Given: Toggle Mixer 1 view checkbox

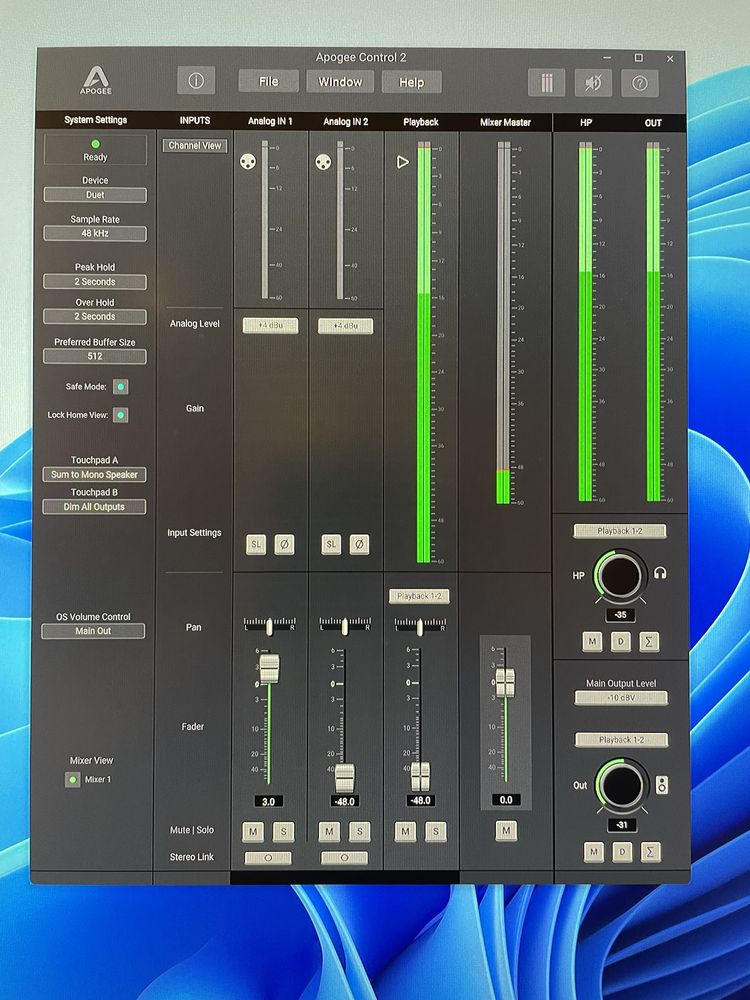Looking at the screenshot, I should tap(73, 779).
